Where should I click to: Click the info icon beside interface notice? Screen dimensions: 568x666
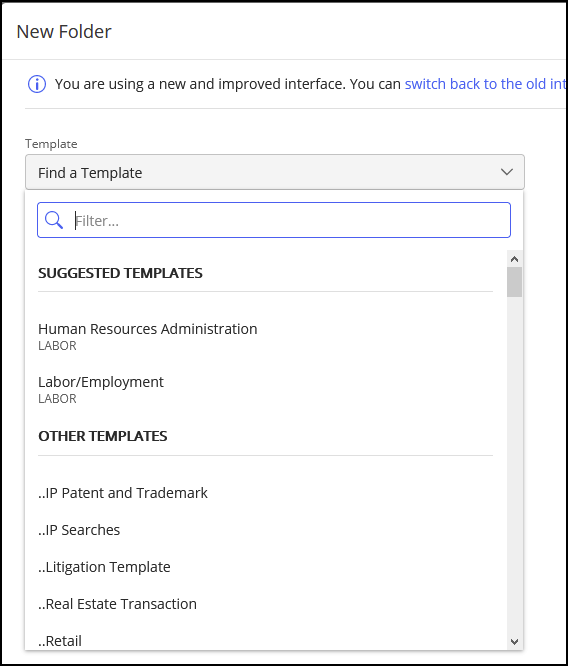(37, 84)
